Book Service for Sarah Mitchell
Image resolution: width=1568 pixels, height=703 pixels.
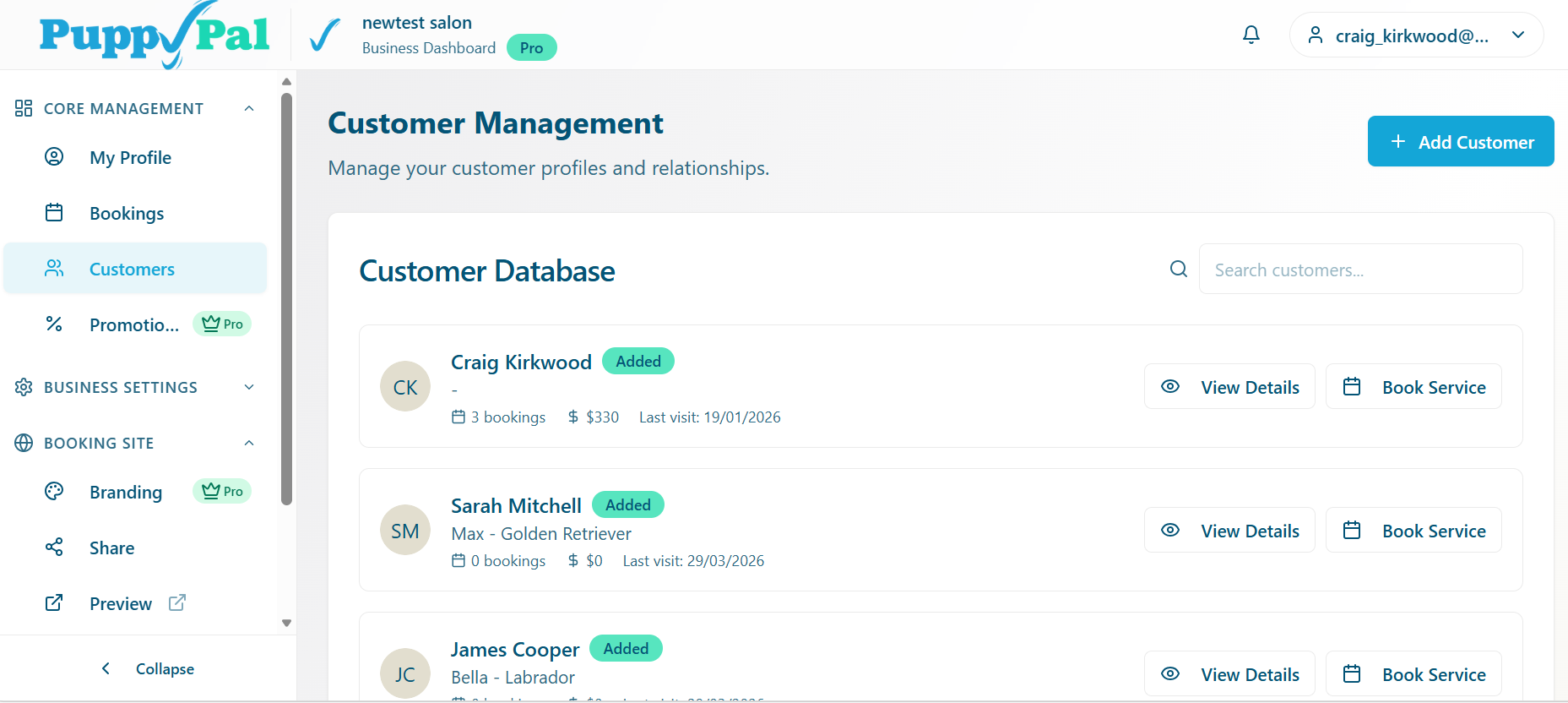[x=1413, y=531]
